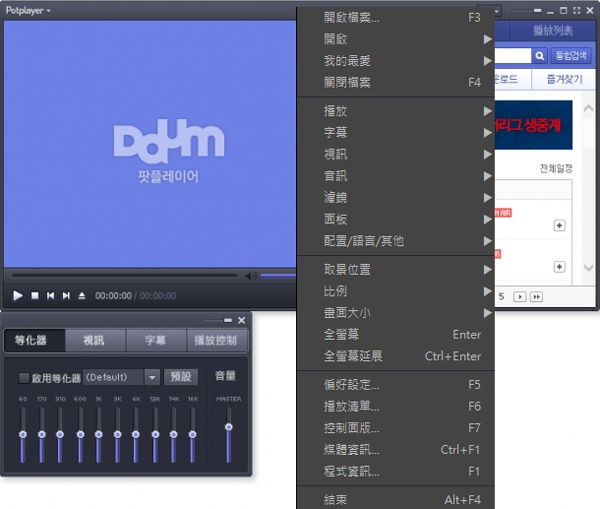The height and width of the screenshot is (509, 600).
Task: Open the red live broadcast banner
Action: coord(533,125)
